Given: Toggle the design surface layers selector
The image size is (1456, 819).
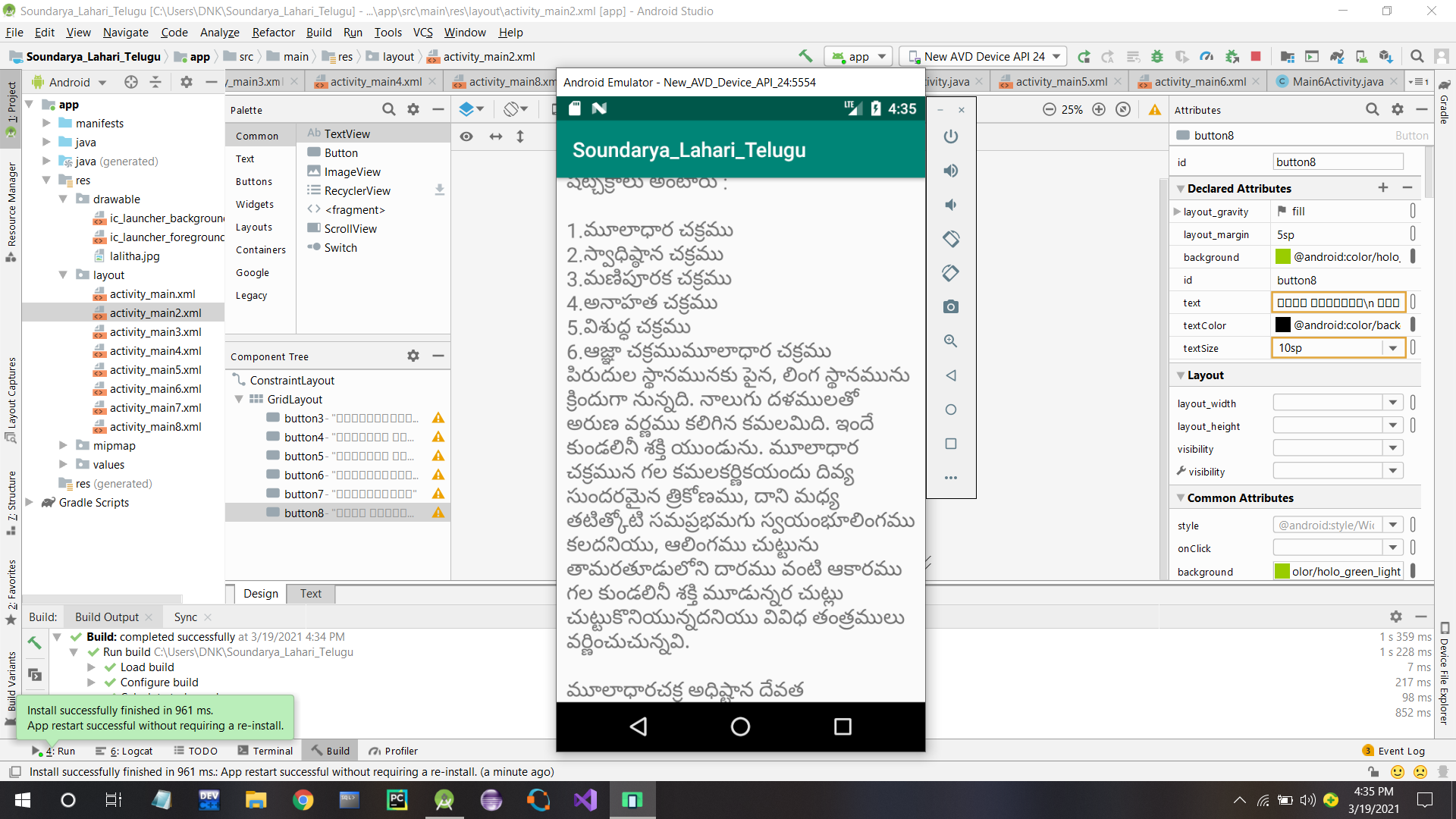Looking at the screenshot, I should click(x=471, y=110).
